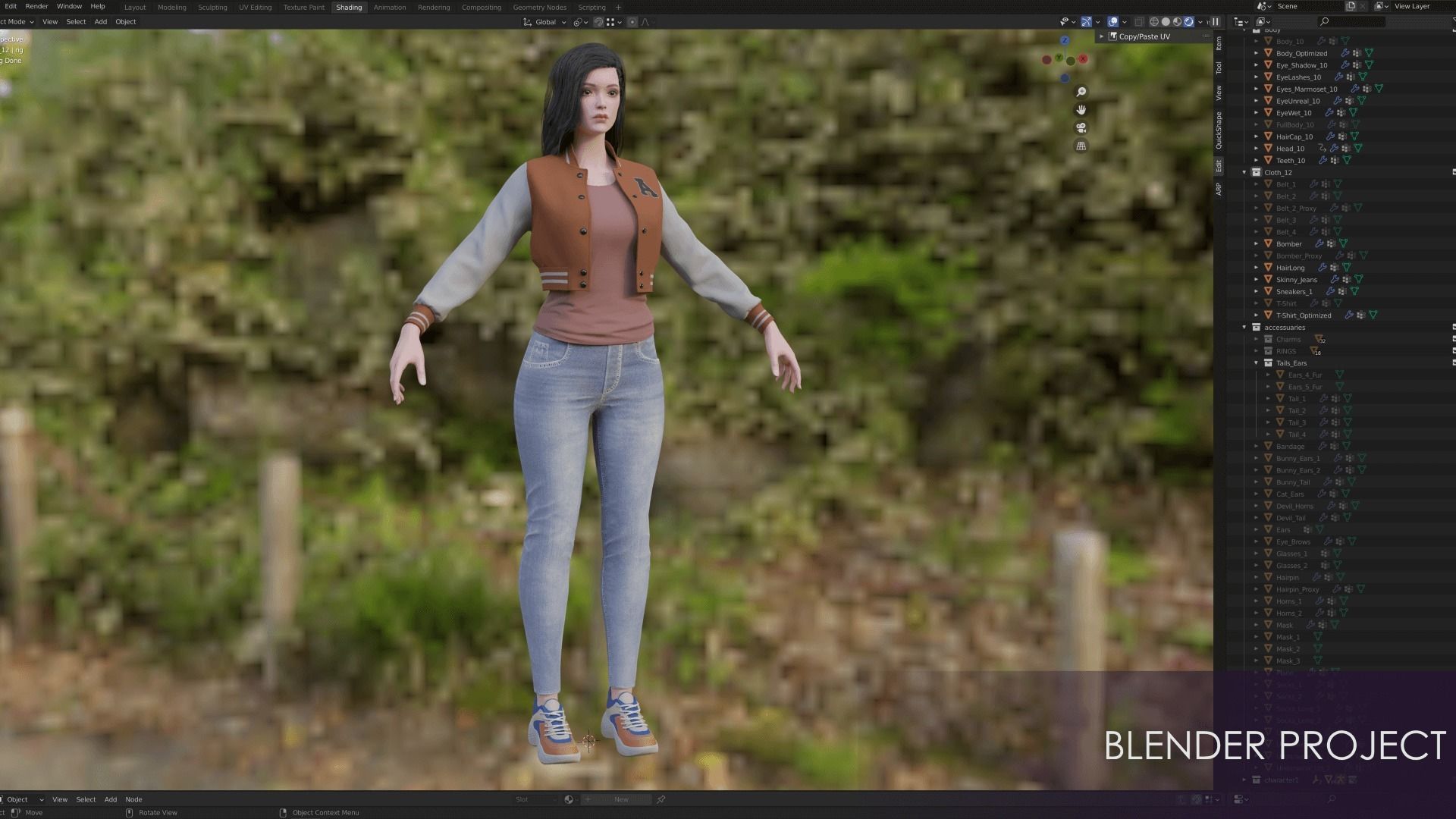
Task: Click New material button in node header
Action: click(x=621, y=799)
